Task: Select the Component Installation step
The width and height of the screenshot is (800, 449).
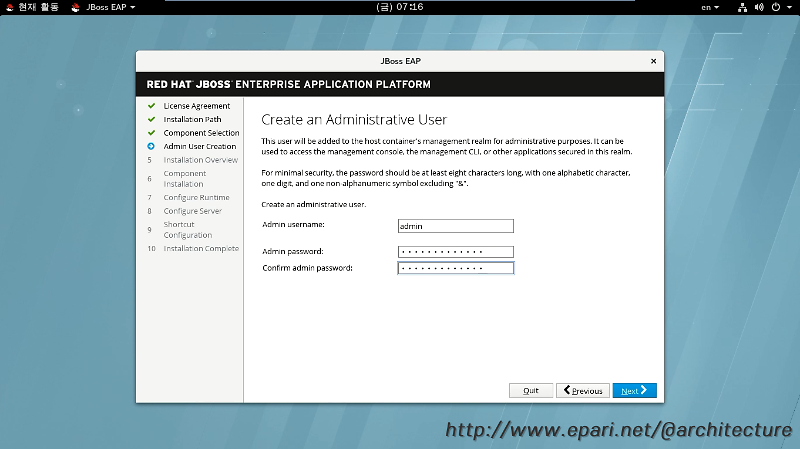Action: coord(185,179)
